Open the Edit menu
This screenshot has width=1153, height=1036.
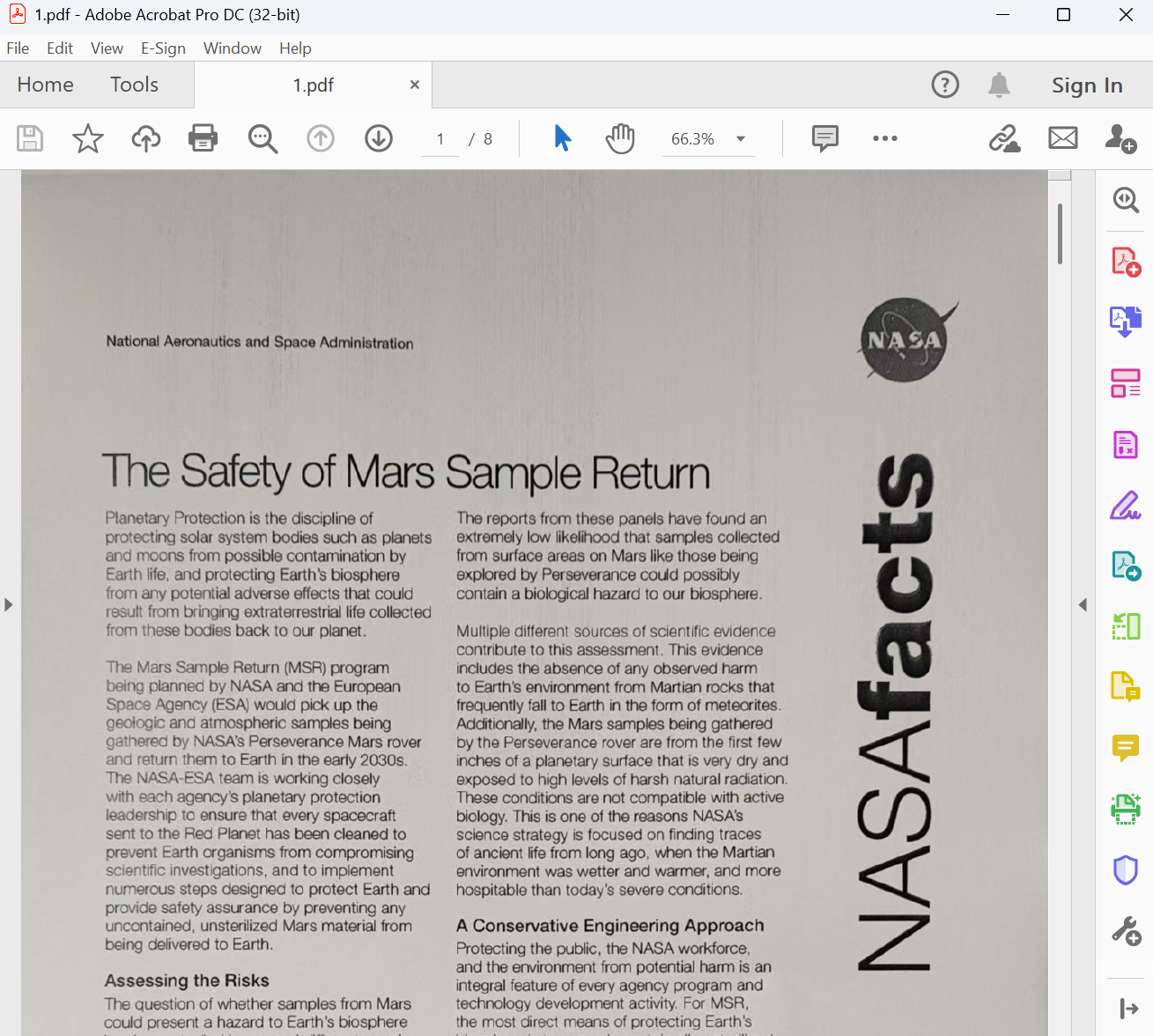tap(60, 48)
